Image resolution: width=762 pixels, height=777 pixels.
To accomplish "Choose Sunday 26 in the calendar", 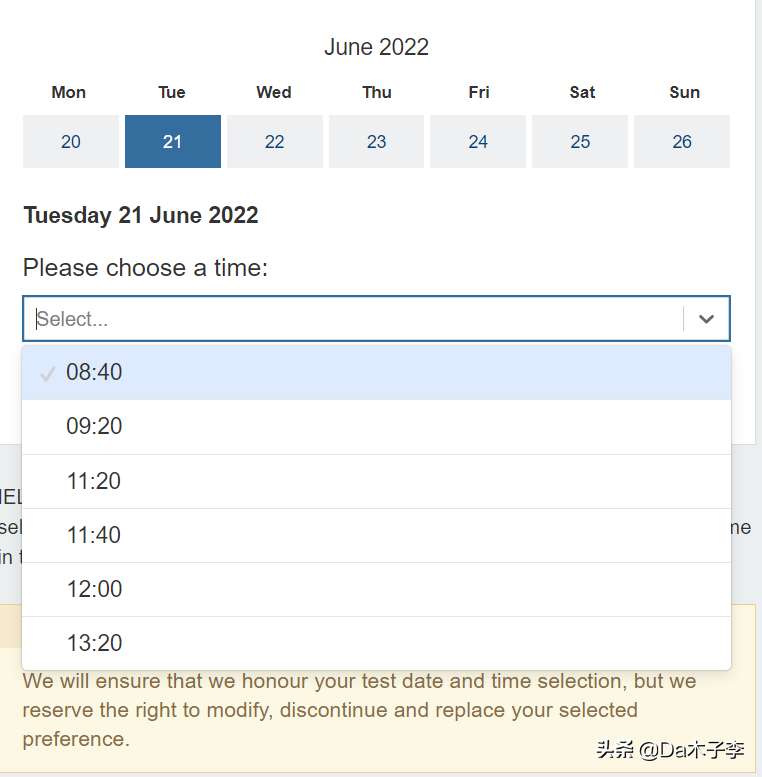I will coord(682,142).
